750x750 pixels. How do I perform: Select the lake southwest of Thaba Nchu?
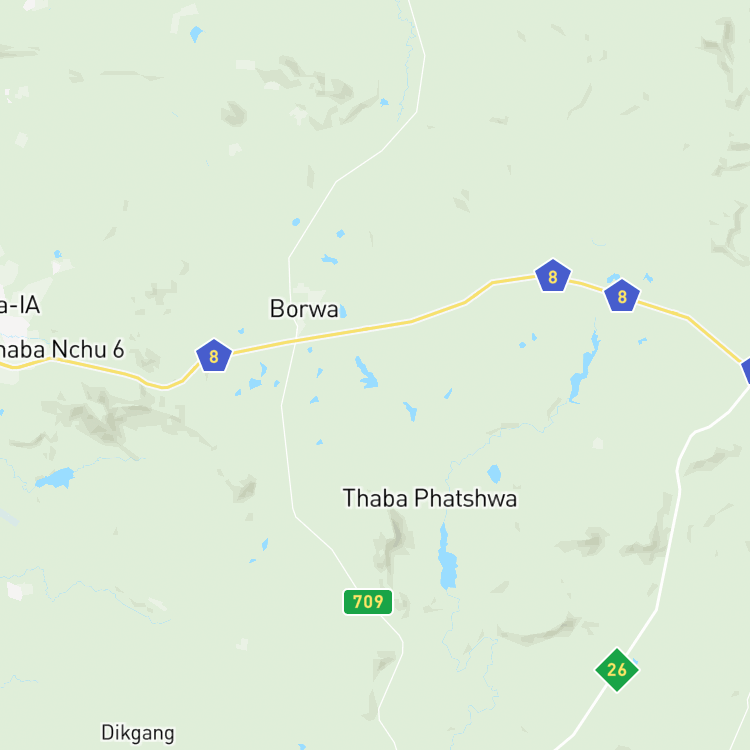point(55,478)
